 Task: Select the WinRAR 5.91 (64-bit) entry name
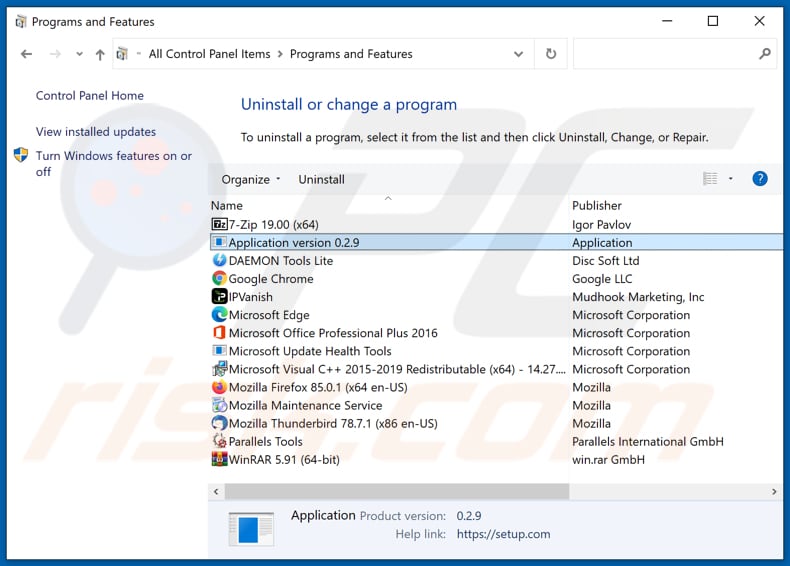(x=284, y=460)
